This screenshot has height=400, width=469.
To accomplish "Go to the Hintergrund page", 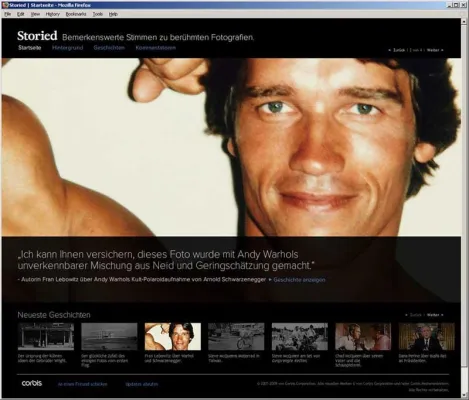I will click(x=67, y=48).
